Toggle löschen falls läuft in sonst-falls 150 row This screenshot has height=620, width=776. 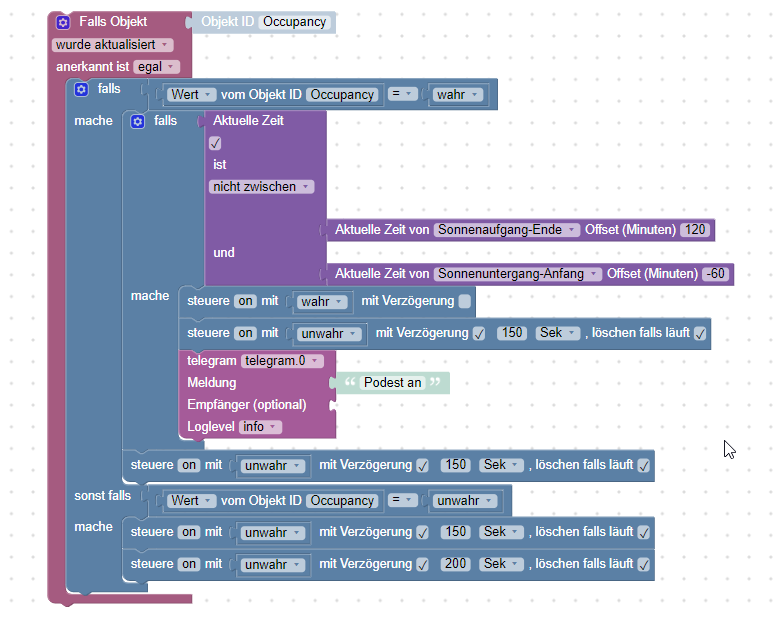tap(643, 532)
